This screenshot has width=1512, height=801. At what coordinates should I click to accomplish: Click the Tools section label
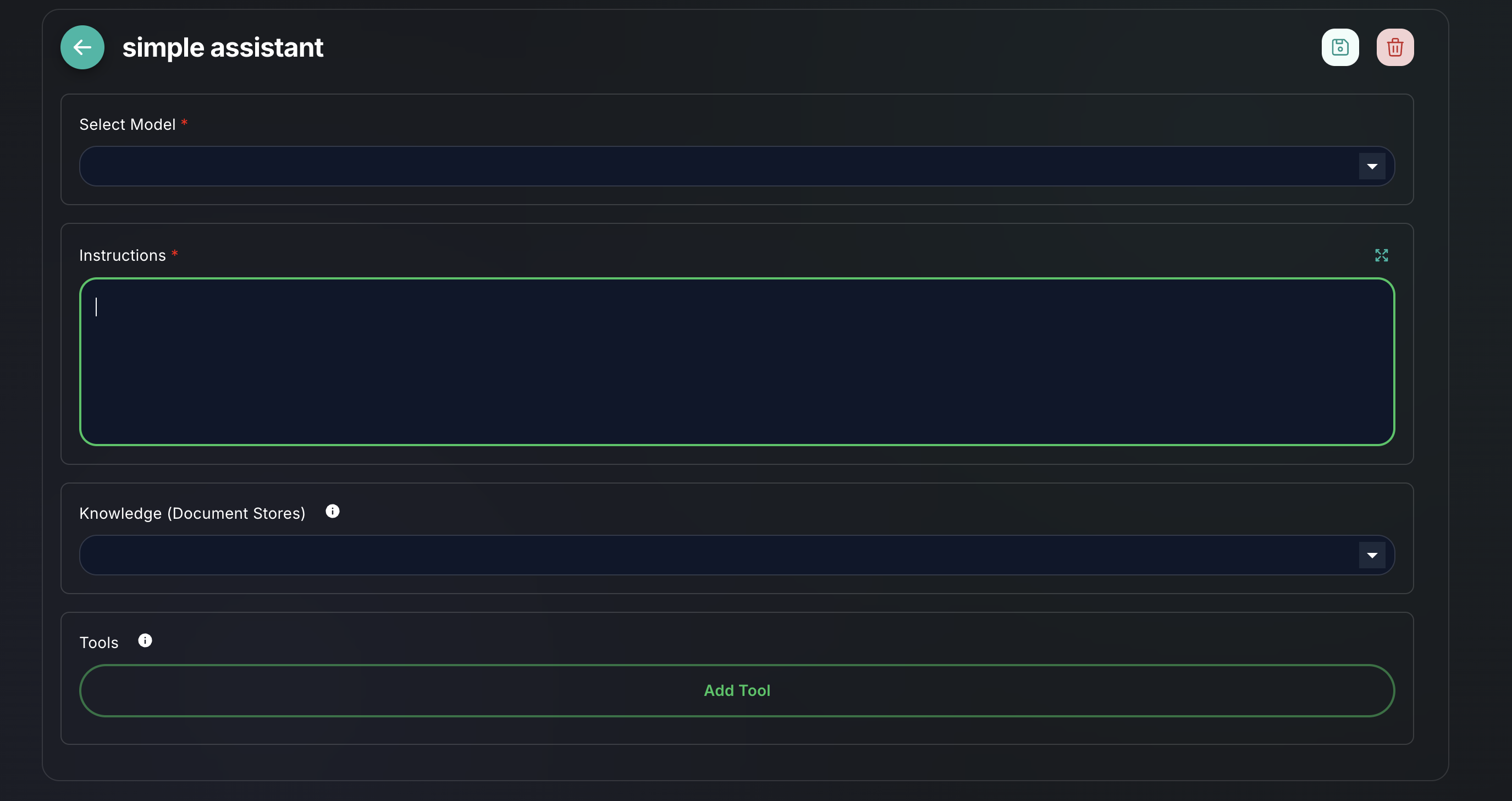coord(98,643)
